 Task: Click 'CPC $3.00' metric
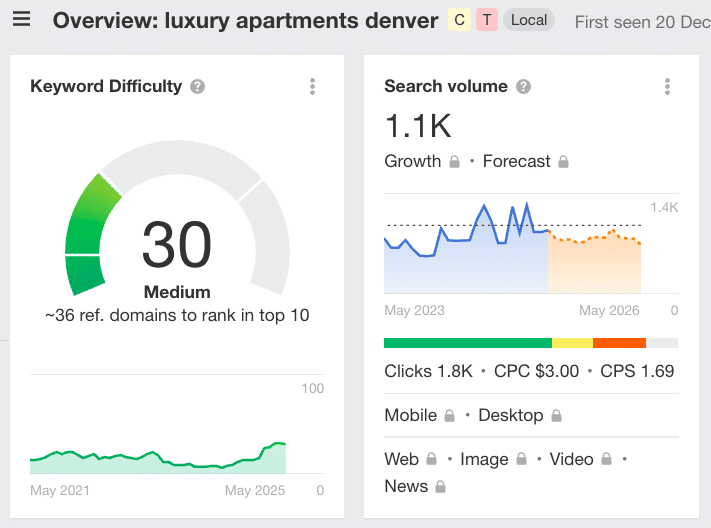coord(536,371)
